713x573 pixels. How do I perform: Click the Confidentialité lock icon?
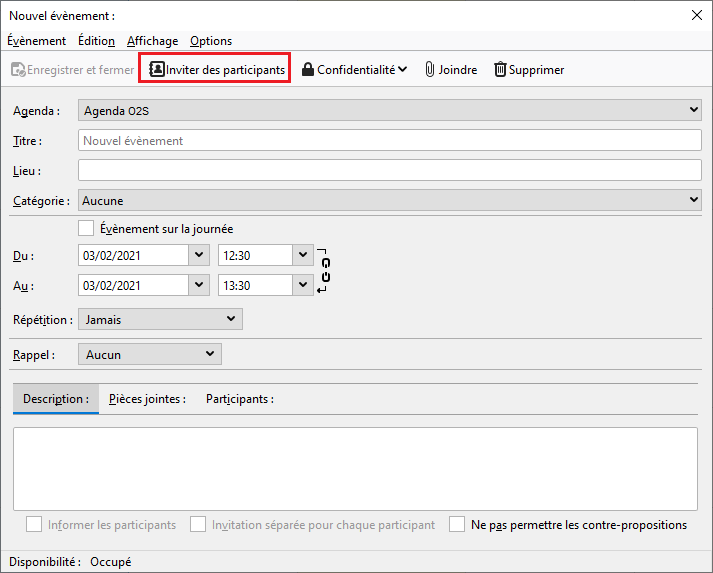[308, 69]
